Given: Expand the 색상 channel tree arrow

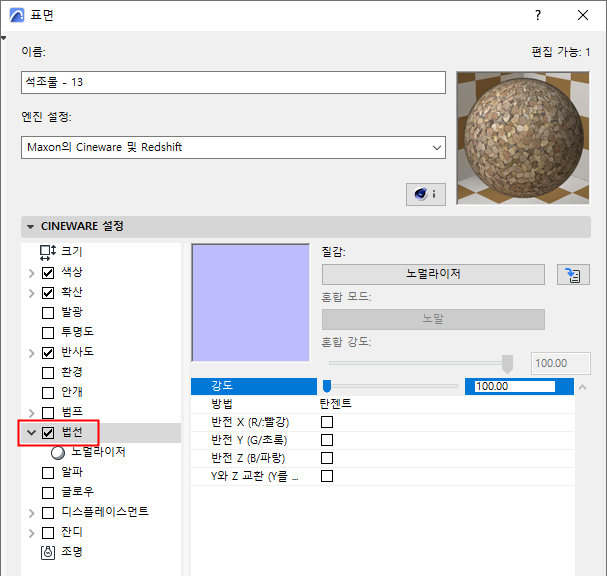Looking at the screenshot, I should (32, 273).
